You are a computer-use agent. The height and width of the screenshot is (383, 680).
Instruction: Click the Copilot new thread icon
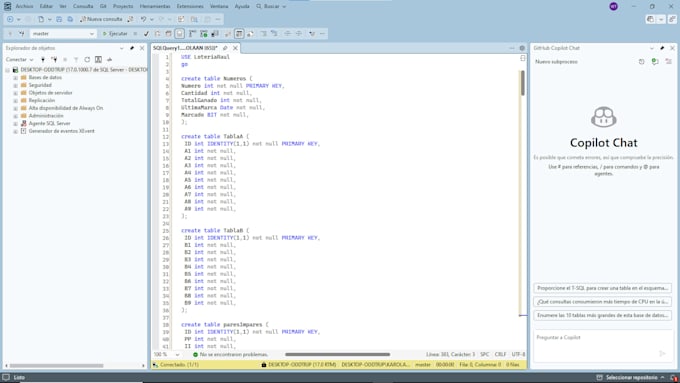[655, 62]
